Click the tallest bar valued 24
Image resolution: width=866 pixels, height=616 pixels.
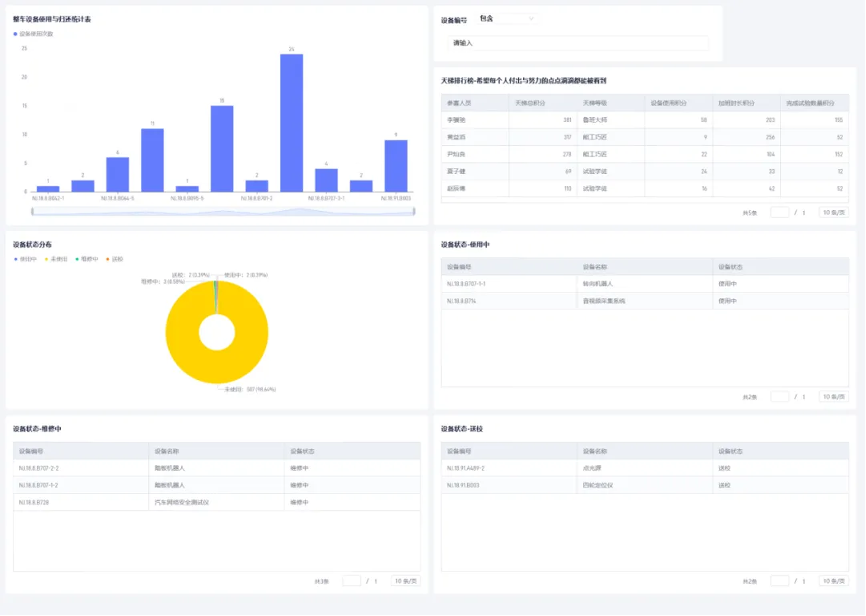(291, 122)
